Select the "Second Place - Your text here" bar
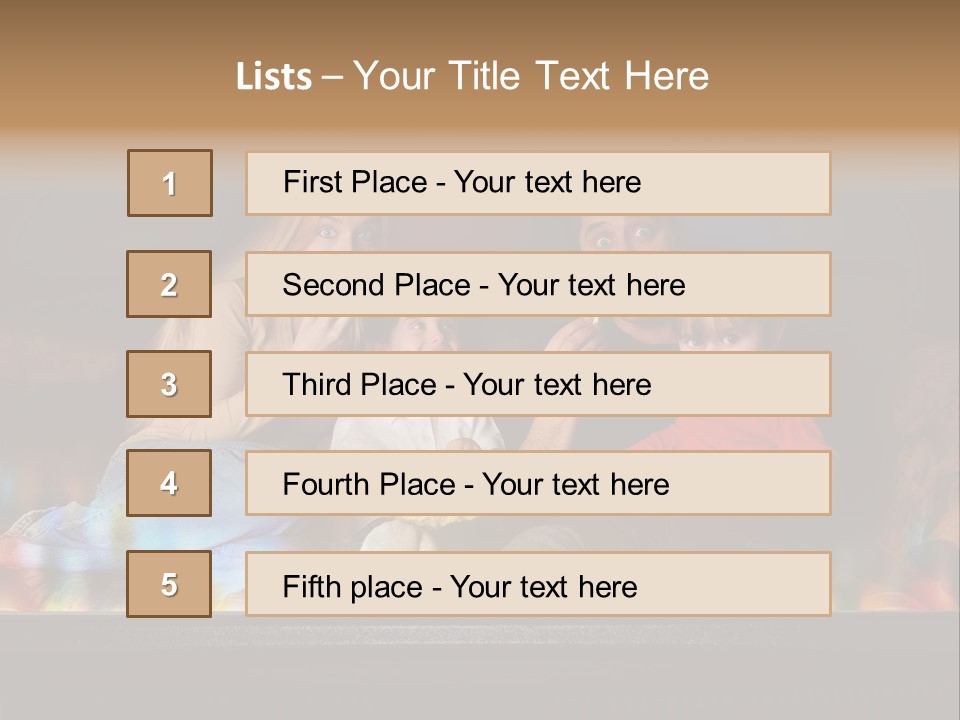 (538, 284)
